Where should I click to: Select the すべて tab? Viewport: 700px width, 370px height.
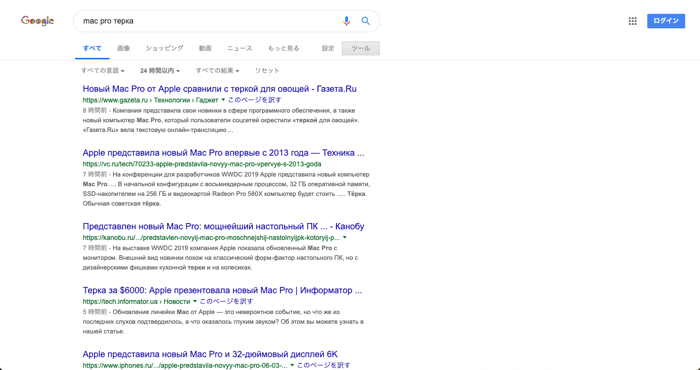[x=92, y=48]
